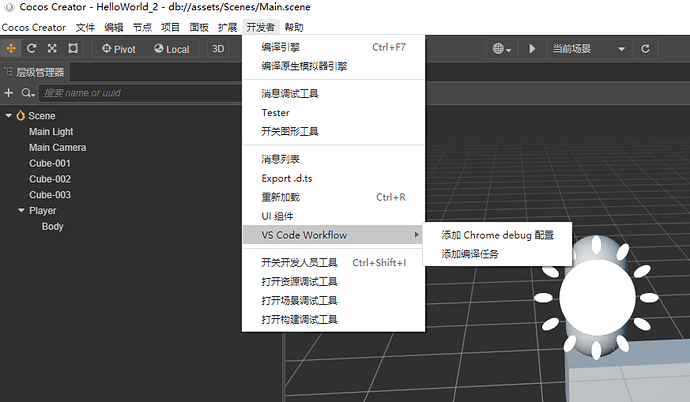This screenshot has width=690, height=402.
Task: Select the scale transform tool
Action: point(52,48)
